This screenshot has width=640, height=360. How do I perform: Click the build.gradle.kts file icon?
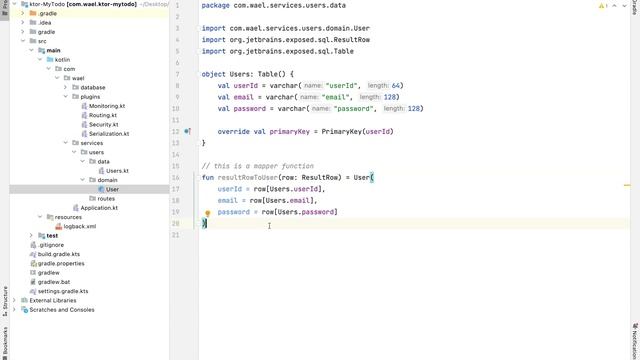pos(33,254)
